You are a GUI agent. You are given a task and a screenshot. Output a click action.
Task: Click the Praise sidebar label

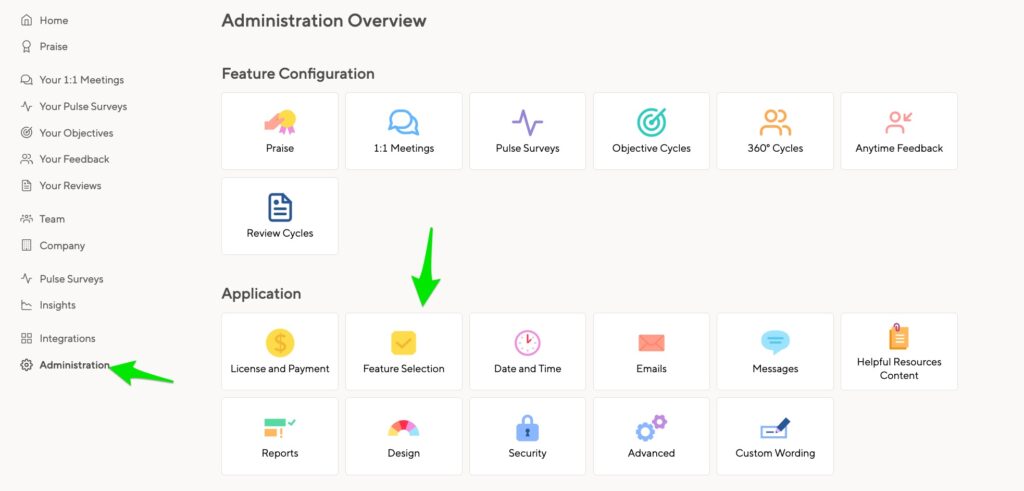54,46
